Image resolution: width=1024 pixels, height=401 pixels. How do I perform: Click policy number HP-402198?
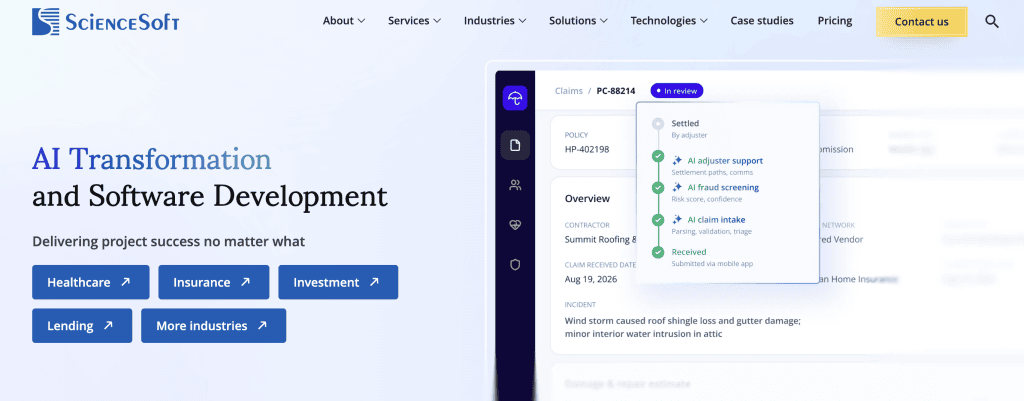pyautogui.click(x=586, y=149)
